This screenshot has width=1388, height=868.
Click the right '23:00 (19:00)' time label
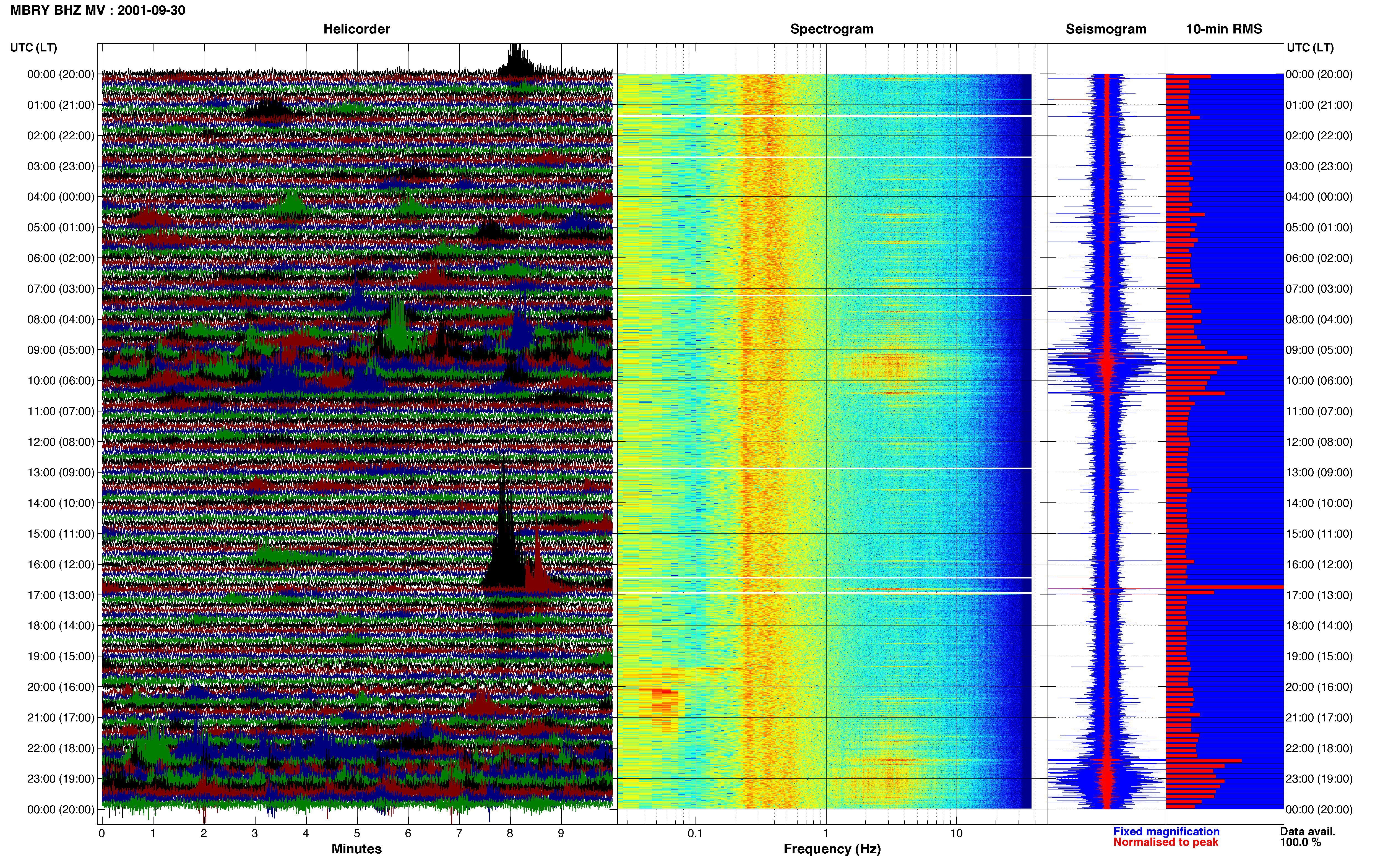(x=1319, y=779)
